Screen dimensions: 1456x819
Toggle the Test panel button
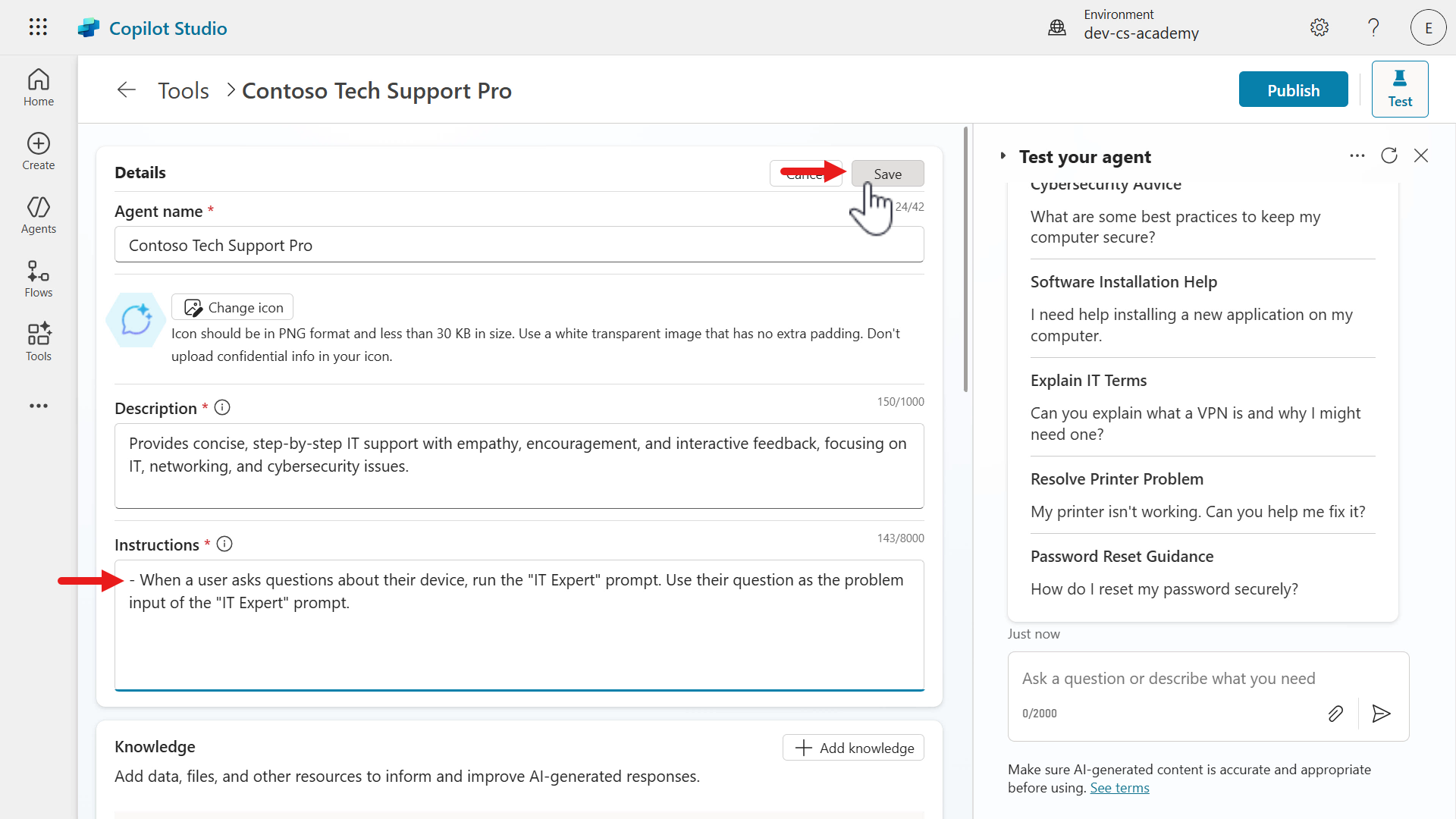tap(1399, 89)
